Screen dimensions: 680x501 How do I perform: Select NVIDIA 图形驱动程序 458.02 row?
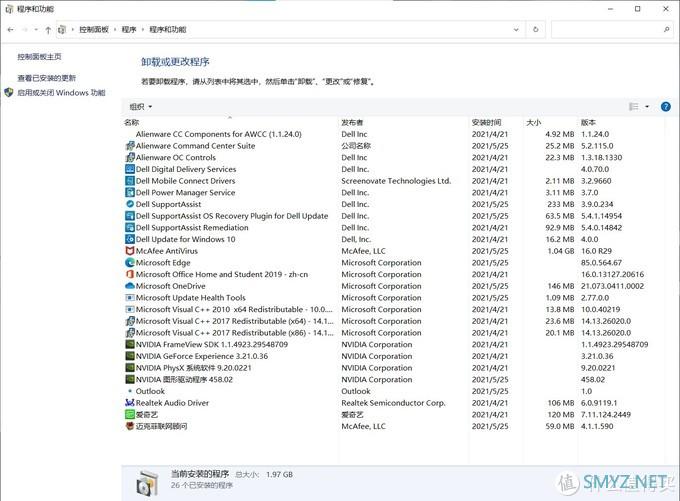pos(393,380)
